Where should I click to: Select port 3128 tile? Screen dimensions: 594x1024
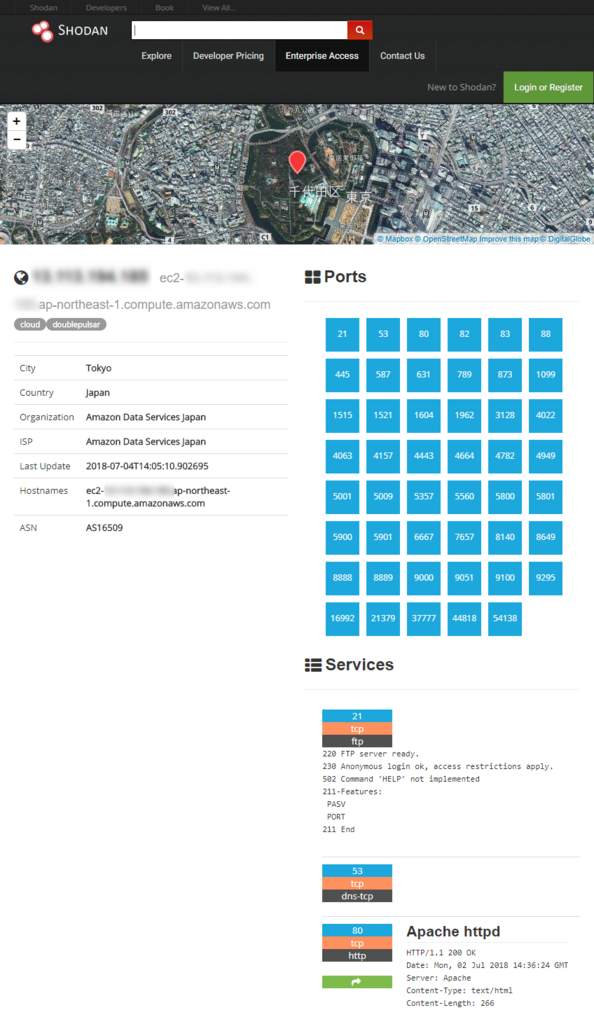tap(505, 415)
